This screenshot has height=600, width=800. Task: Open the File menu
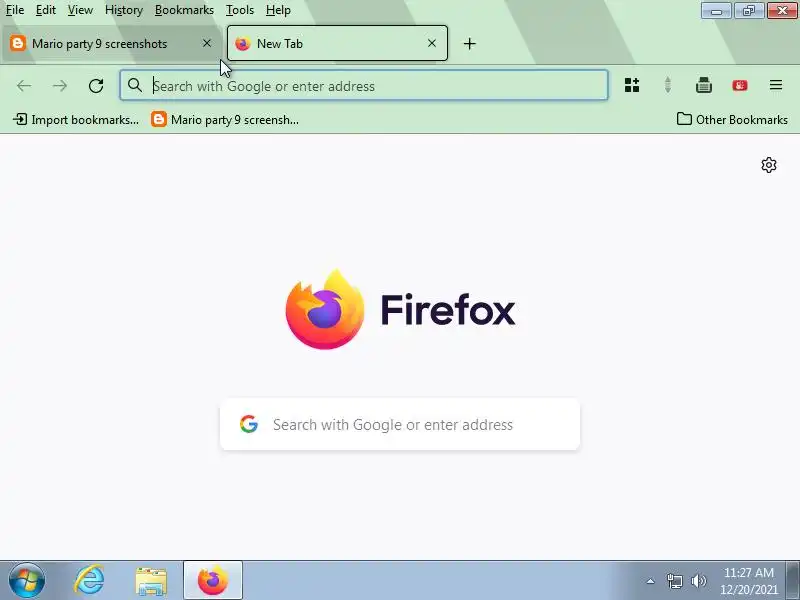point(15,10)
